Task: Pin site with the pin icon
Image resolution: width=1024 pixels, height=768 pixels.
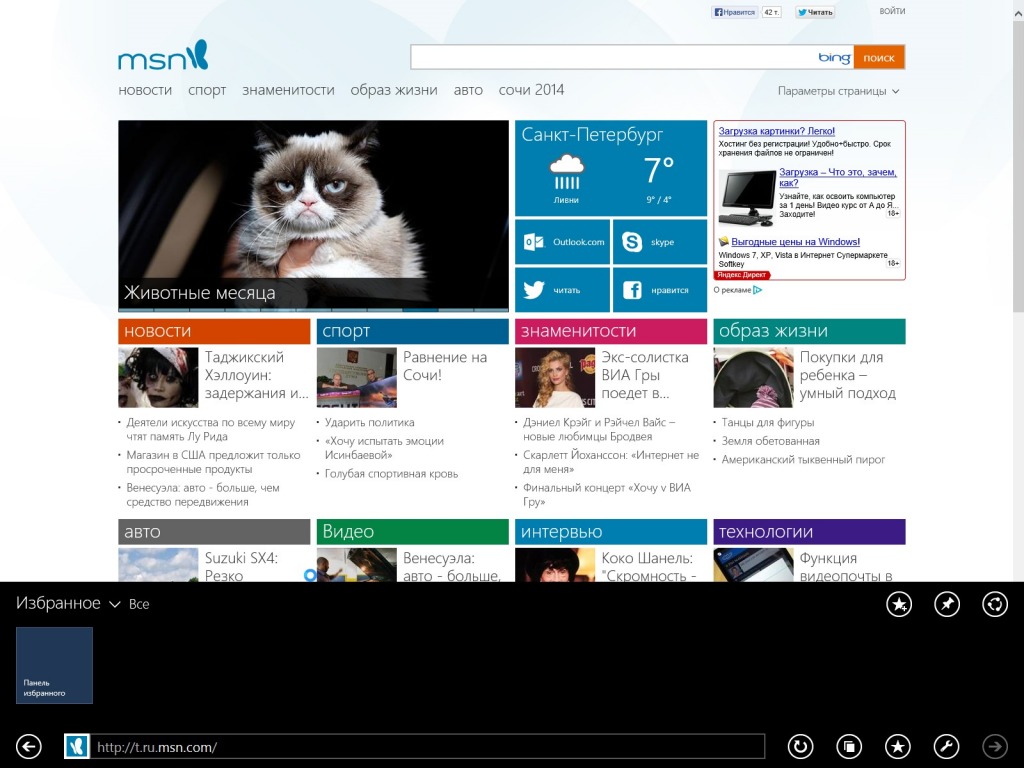Action: coord(947,604)
